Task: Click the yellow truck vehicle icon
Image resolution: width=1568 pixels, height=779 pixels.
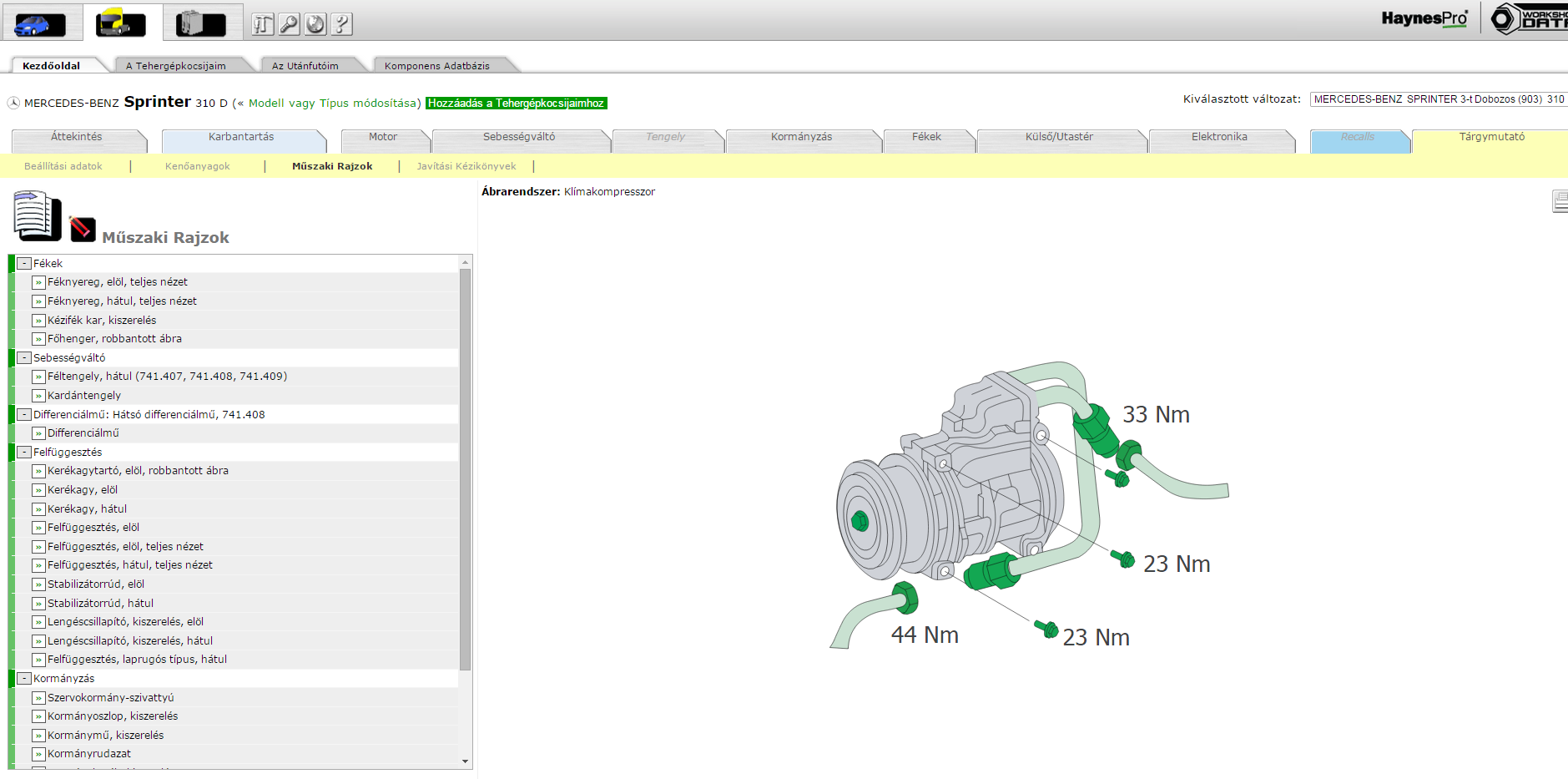Action: pos(121,23)
